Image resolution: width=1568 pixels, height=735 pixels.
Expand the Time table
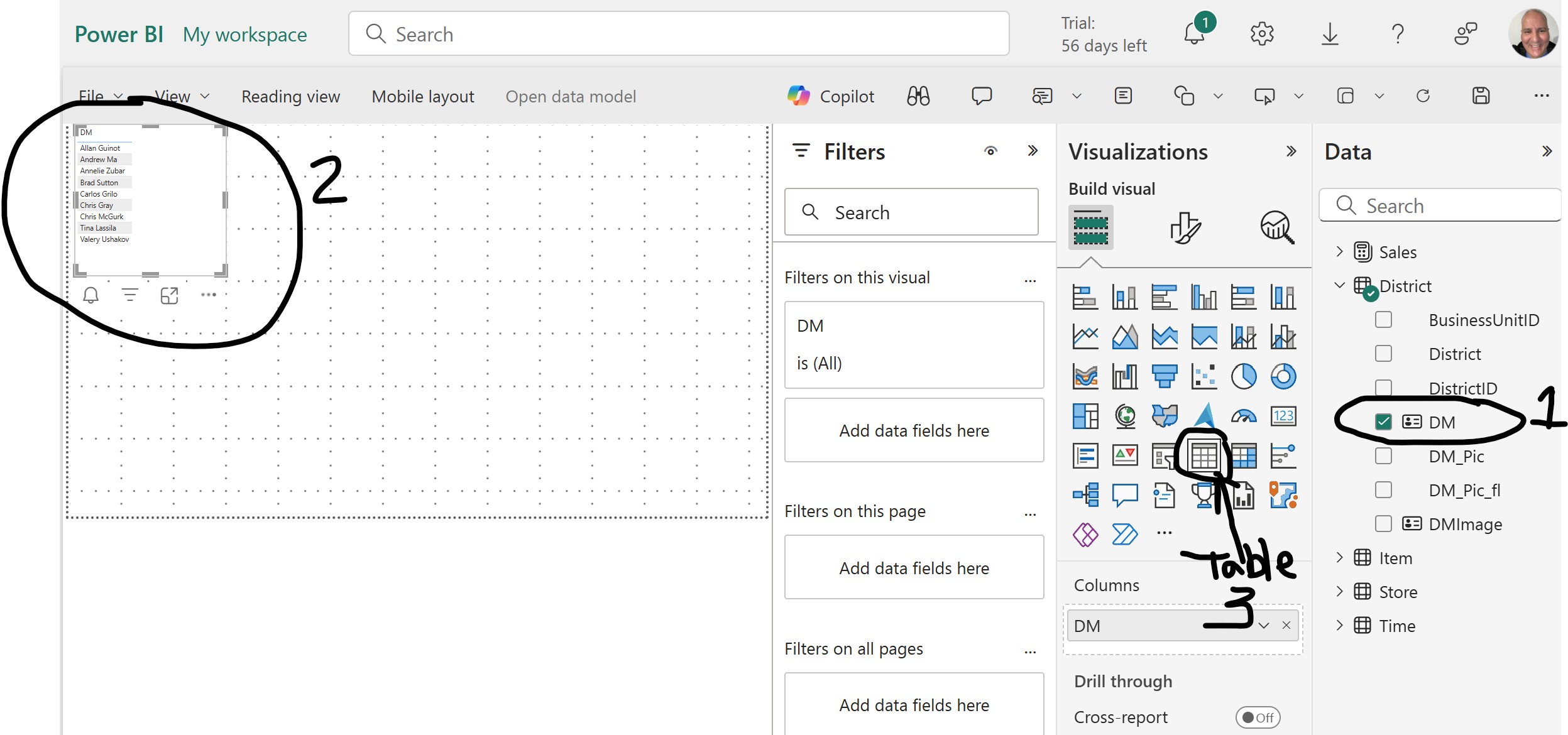tap(1339, 626)
